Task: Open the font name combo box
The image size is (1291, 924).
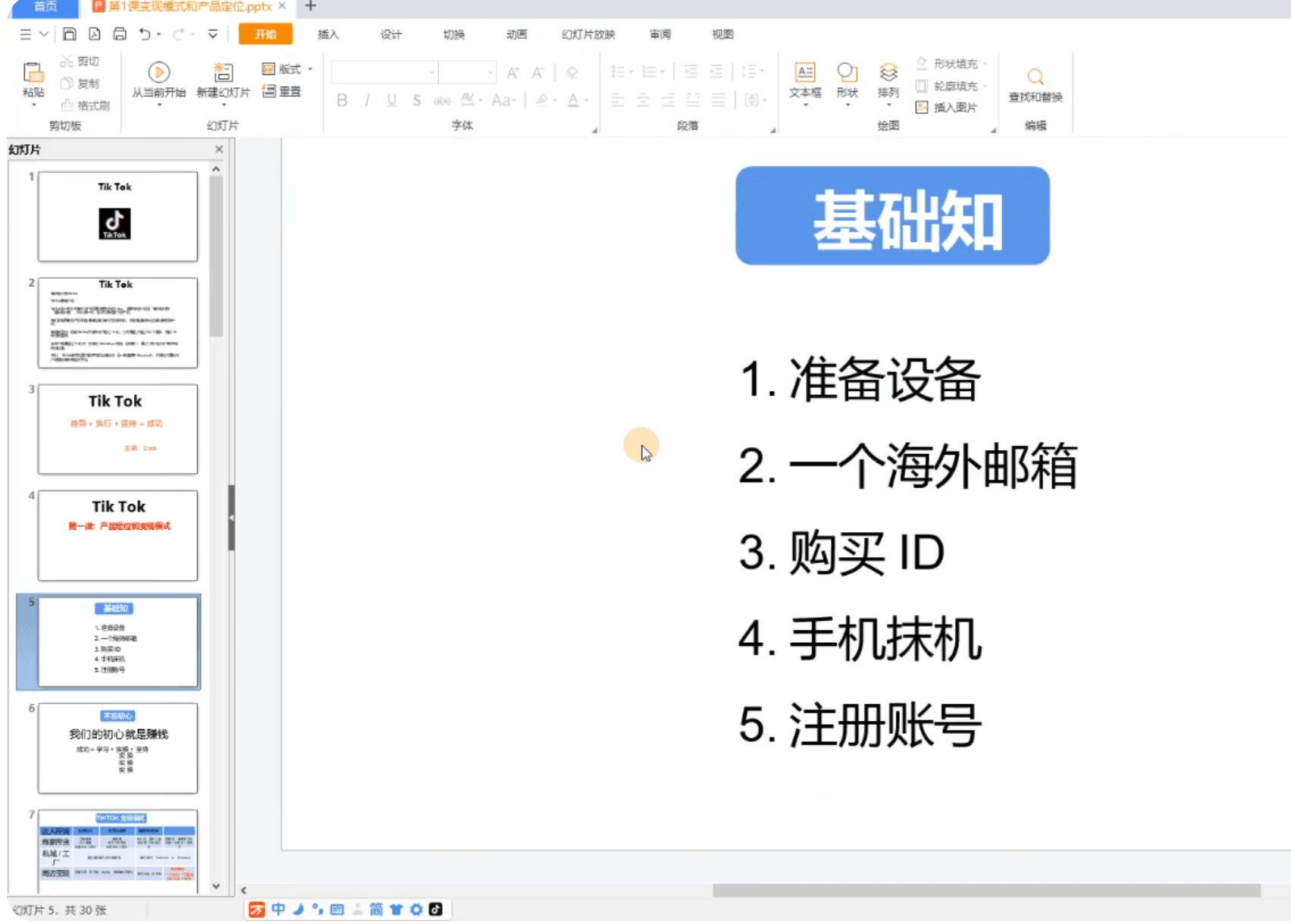Action: (384, 73)
